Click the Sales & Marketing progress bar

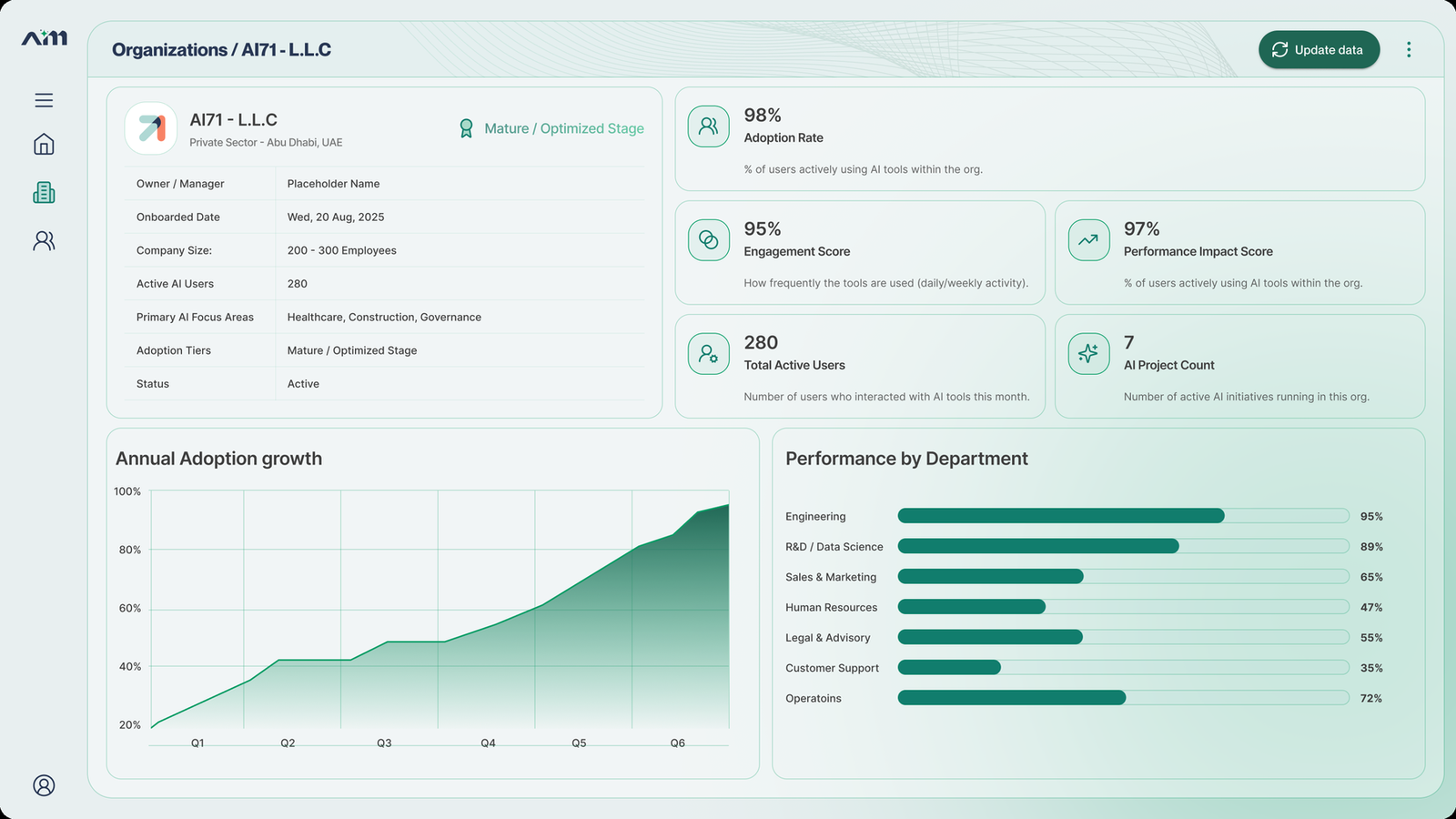[1123, 576]
